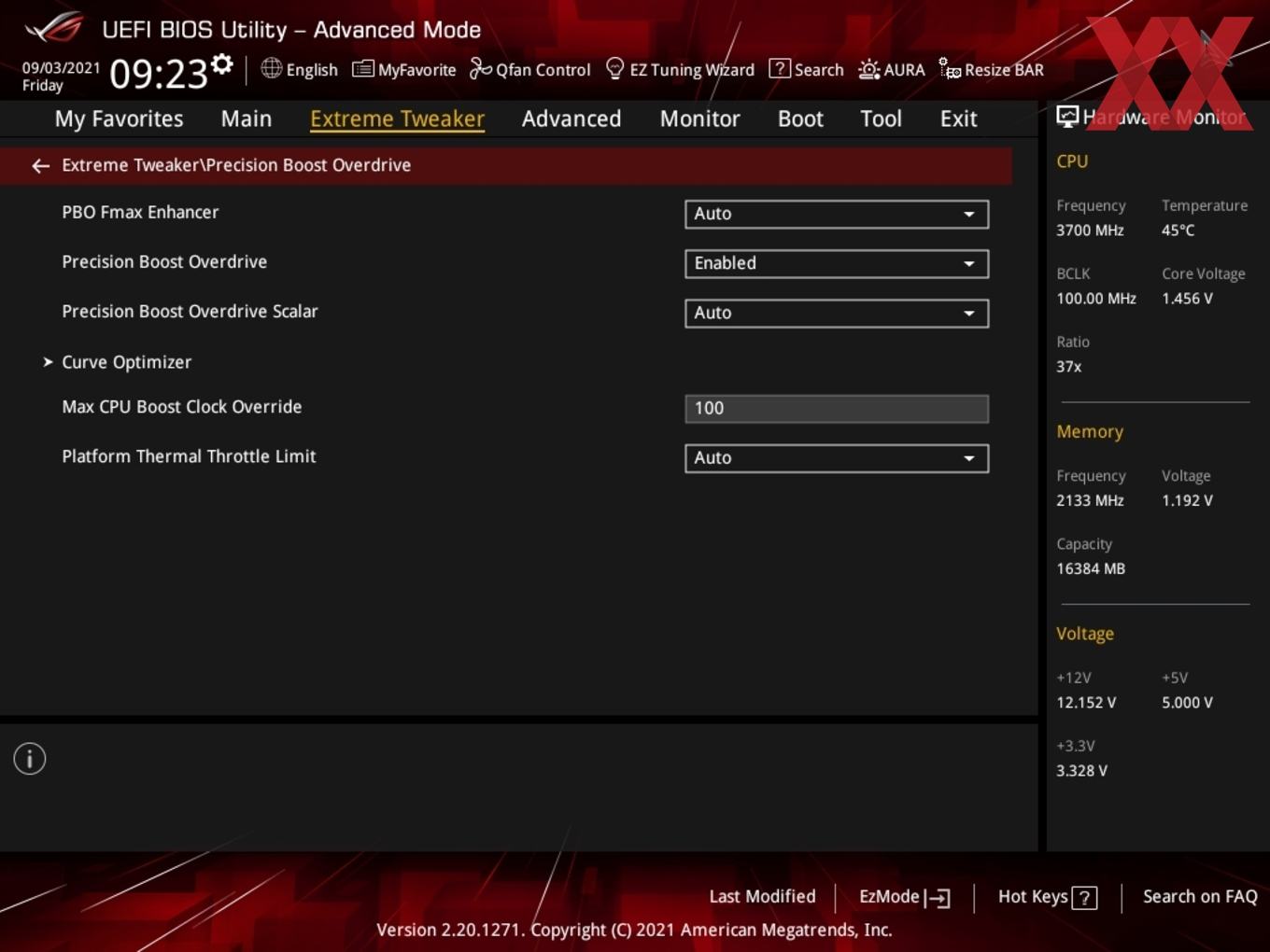Click English language label
The height and width of the screenshot is (952, 1270).
tap(312, 70)
